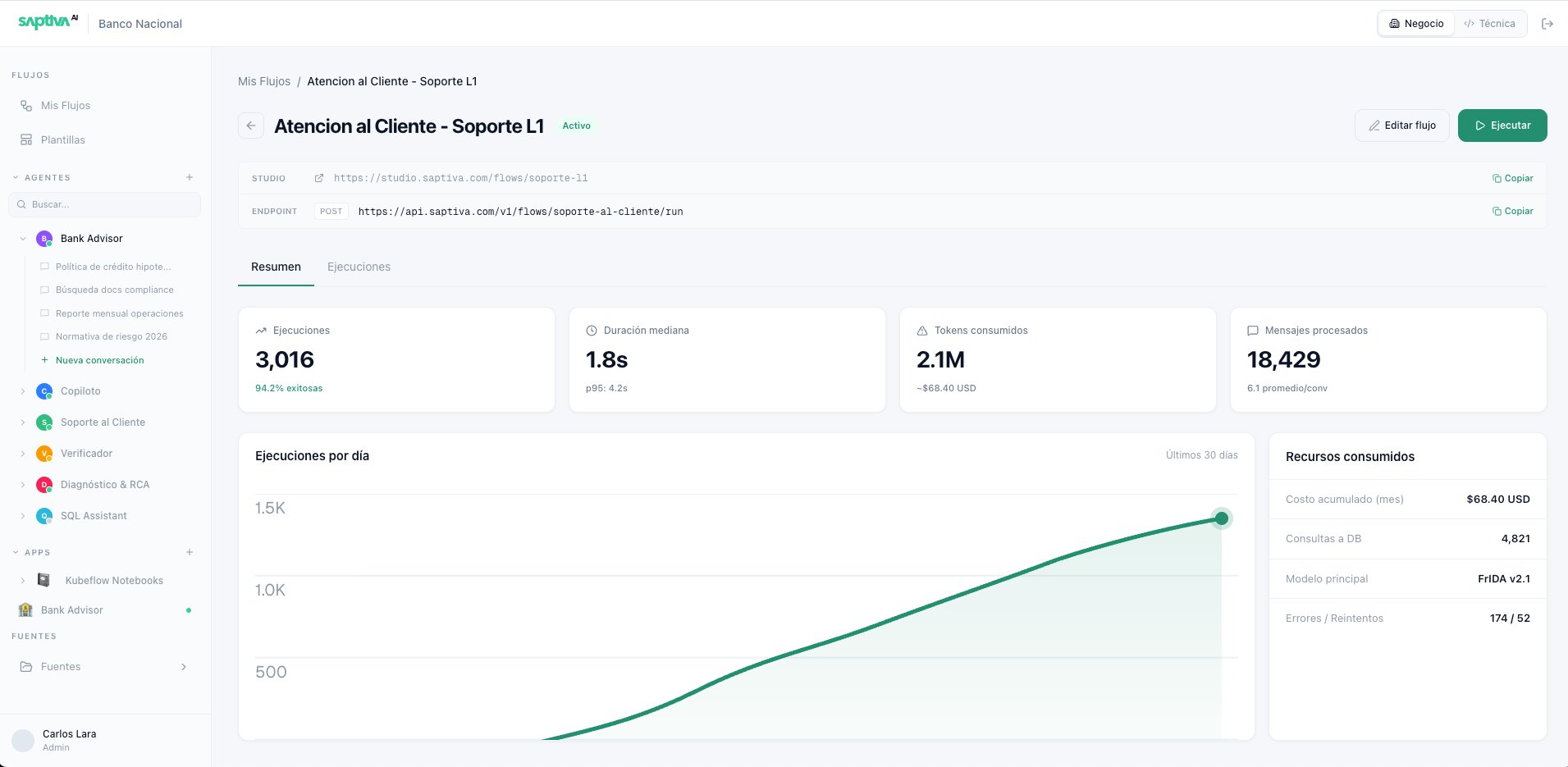This screenshot has width=1568, height=767.
Task: Click the data point on the executions chart
Action: [1222, 518]
